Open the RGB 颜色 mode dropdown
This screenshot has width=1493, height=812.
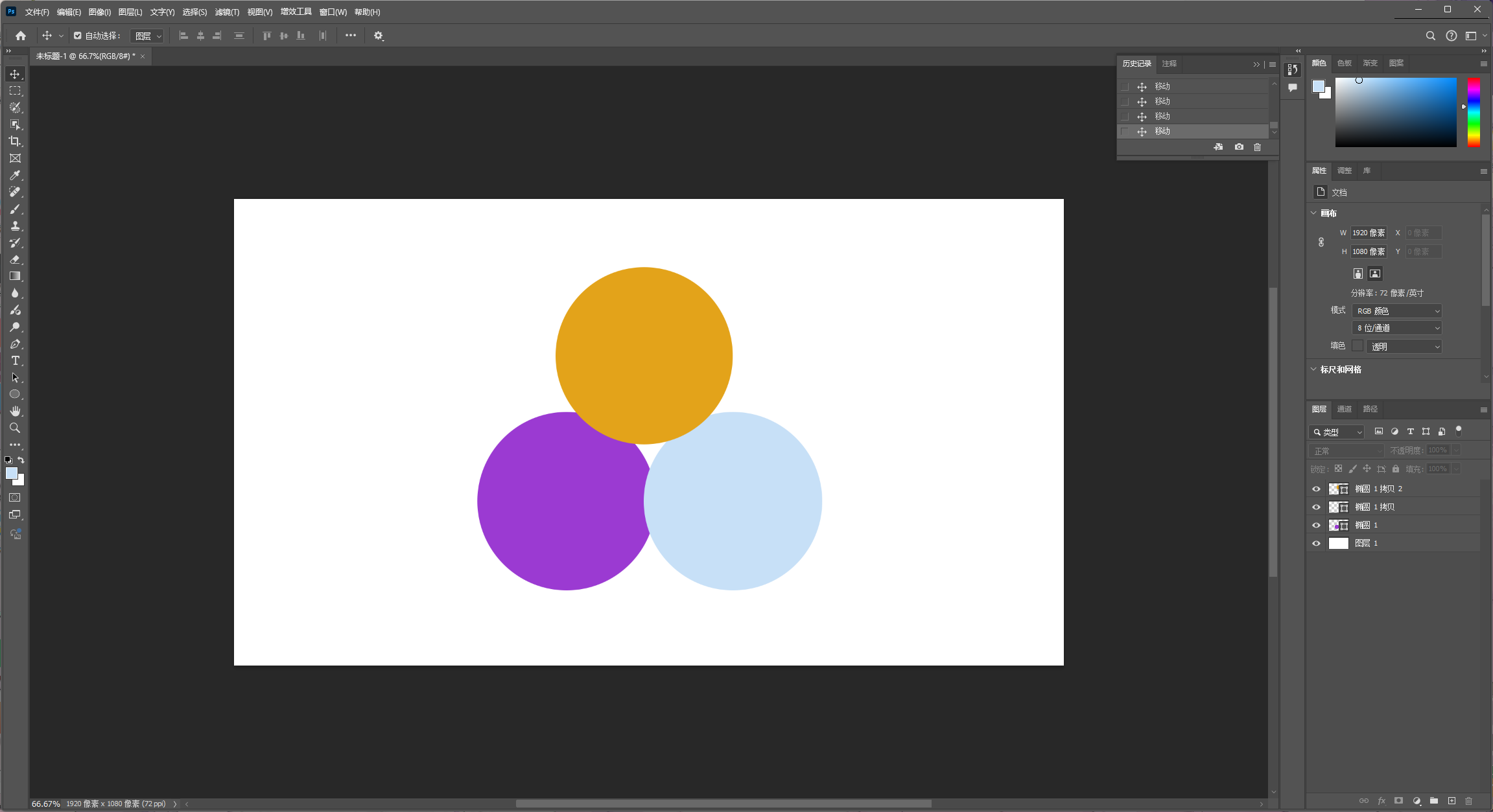1397,311
